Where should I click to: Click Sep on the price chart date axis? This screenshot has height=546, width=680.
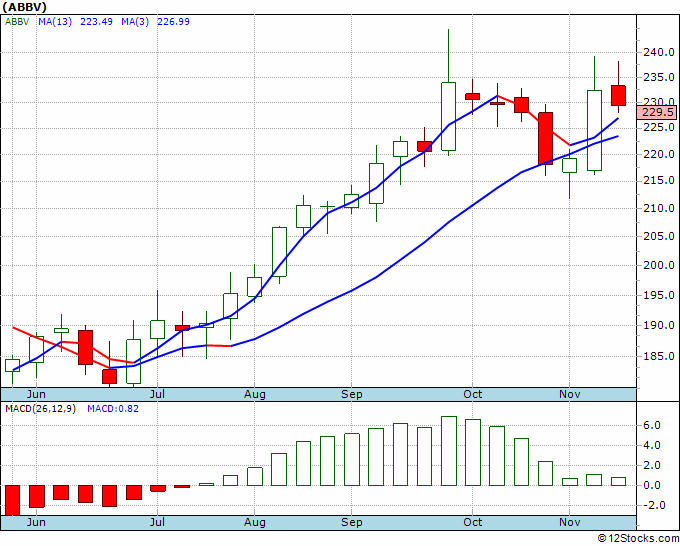[352, 394]
